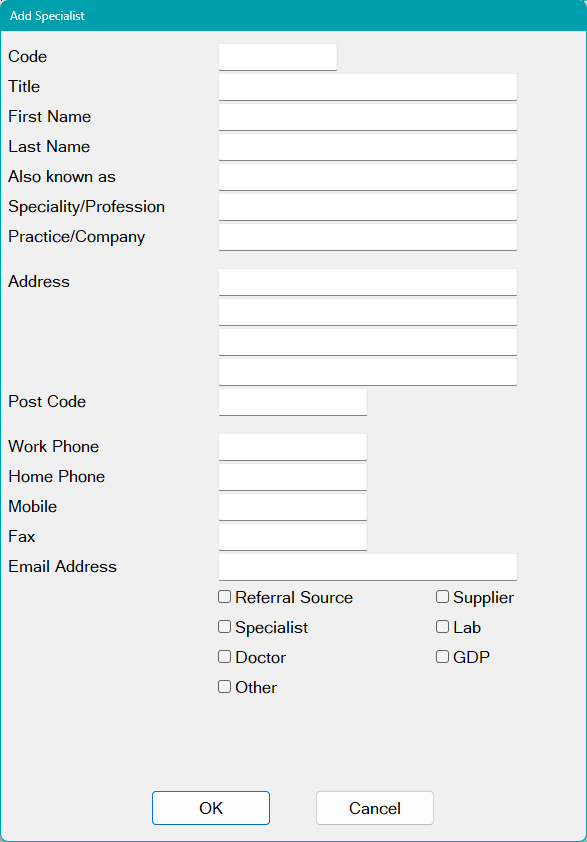This screenshot has height=842, width=587.
Task: Enable the Doctor checkbox
Action: [224, 657]
